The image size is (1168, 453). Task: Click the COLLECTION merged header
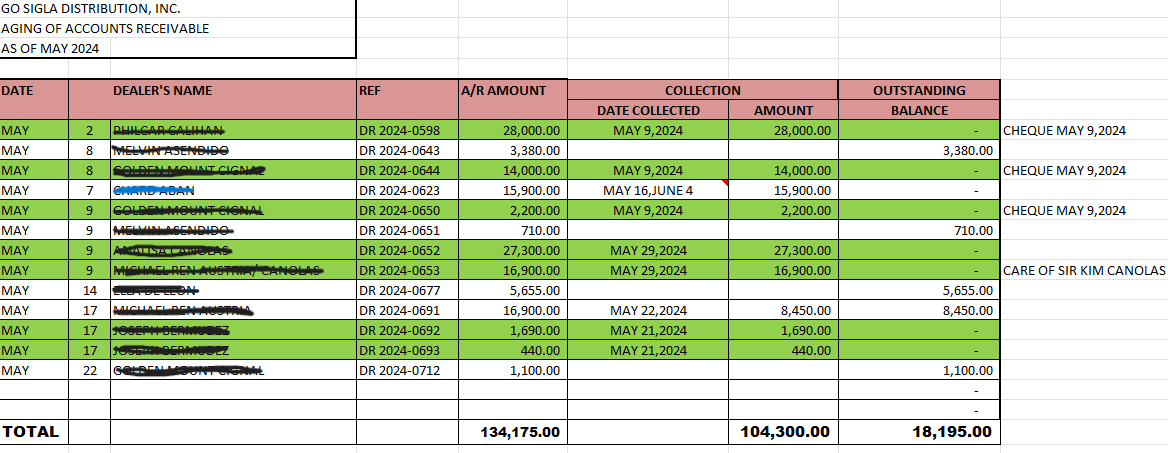tap(702, 90)
